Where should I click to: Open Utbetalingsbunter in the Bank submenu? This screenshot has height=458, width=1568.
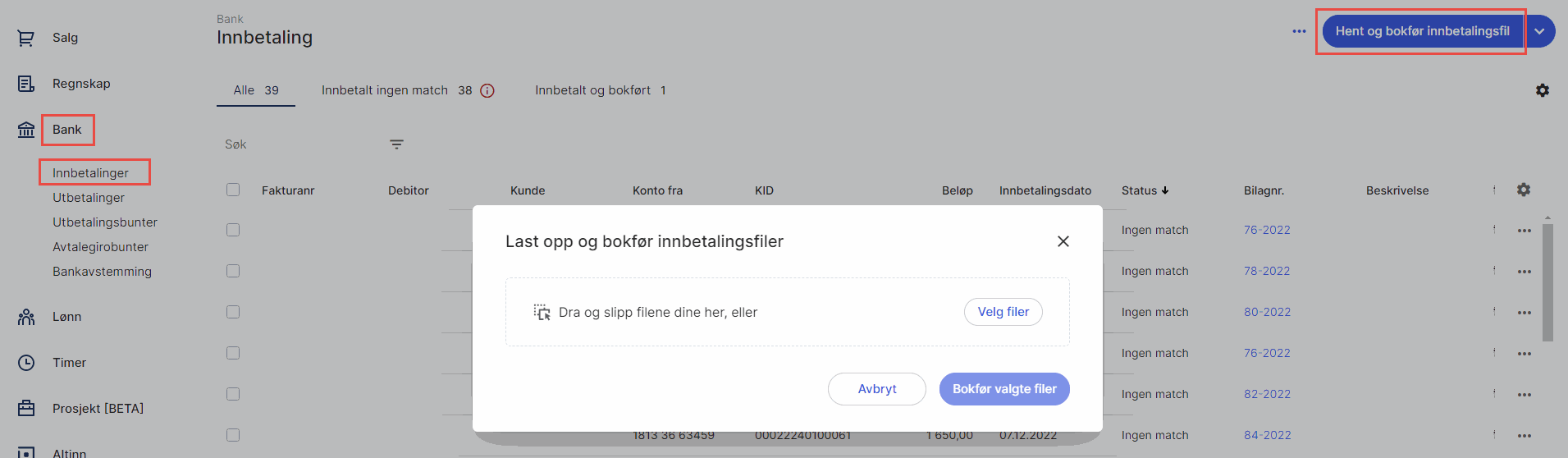105,222
